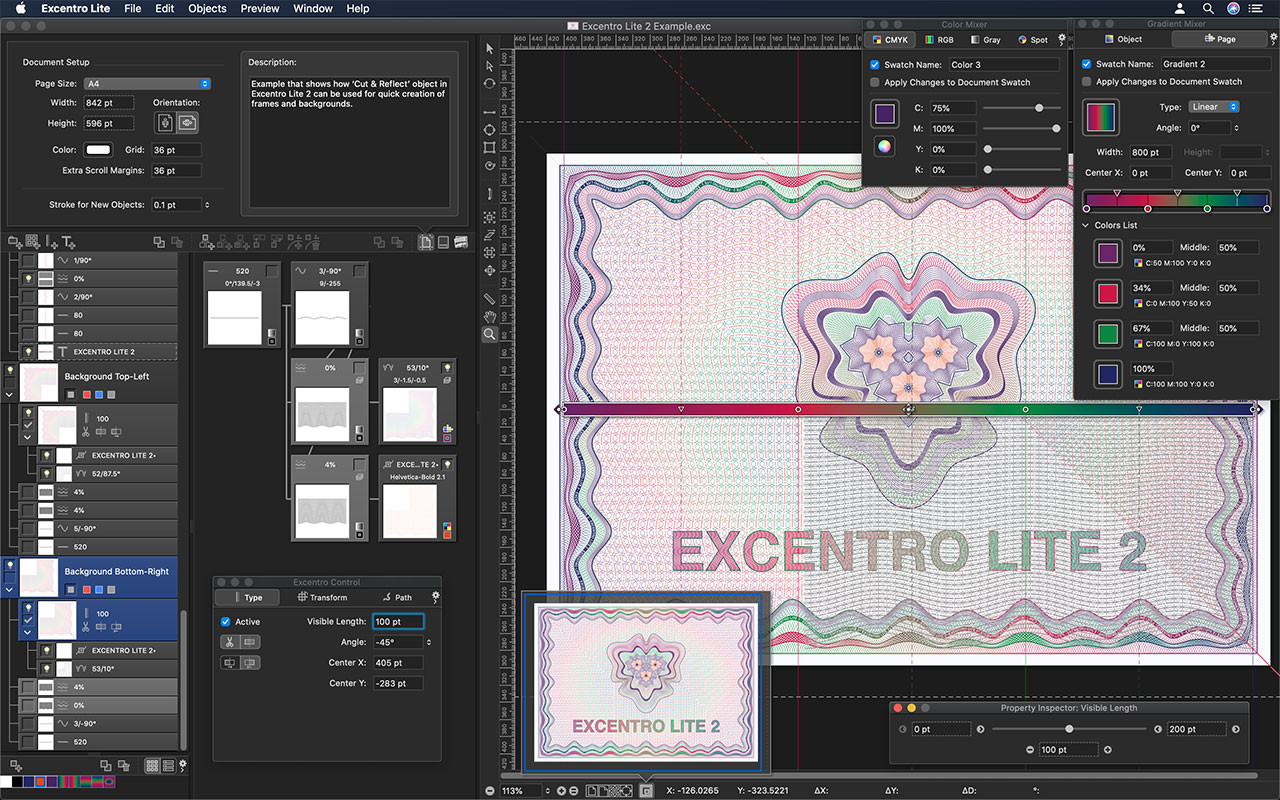Viewport: 1280px width, 800px height.
Task: Select portrait orientation icon
Action: pyautogui.click(x=166, y=122)
